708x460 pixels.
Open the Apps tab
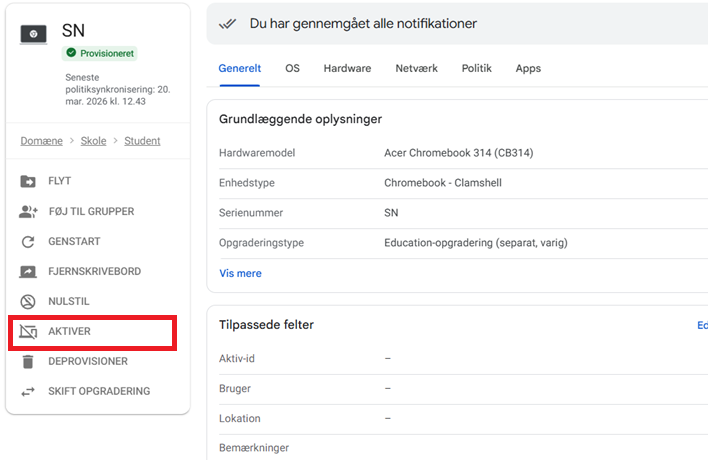click(528, 68)
